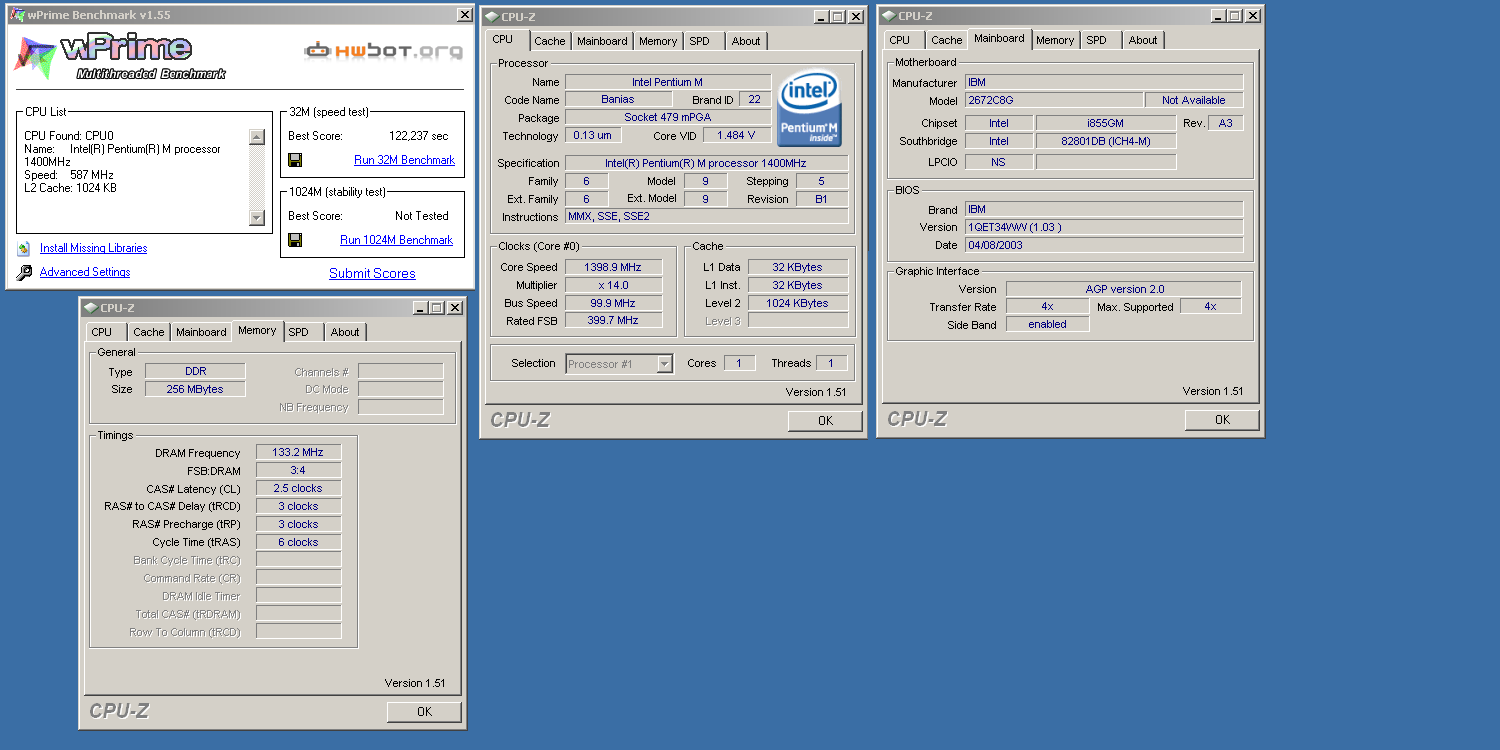Image resolution: width=1500 pixels, height=750 pixels.
Task: Click the Cycle Time value 6 clocks
Action: coord(298,542)
